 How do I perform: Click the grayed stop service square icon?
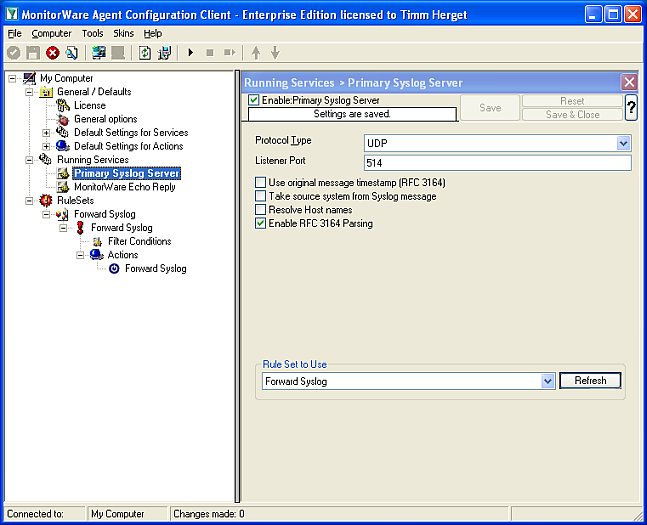pyautogui.click(x=210, y=52)
